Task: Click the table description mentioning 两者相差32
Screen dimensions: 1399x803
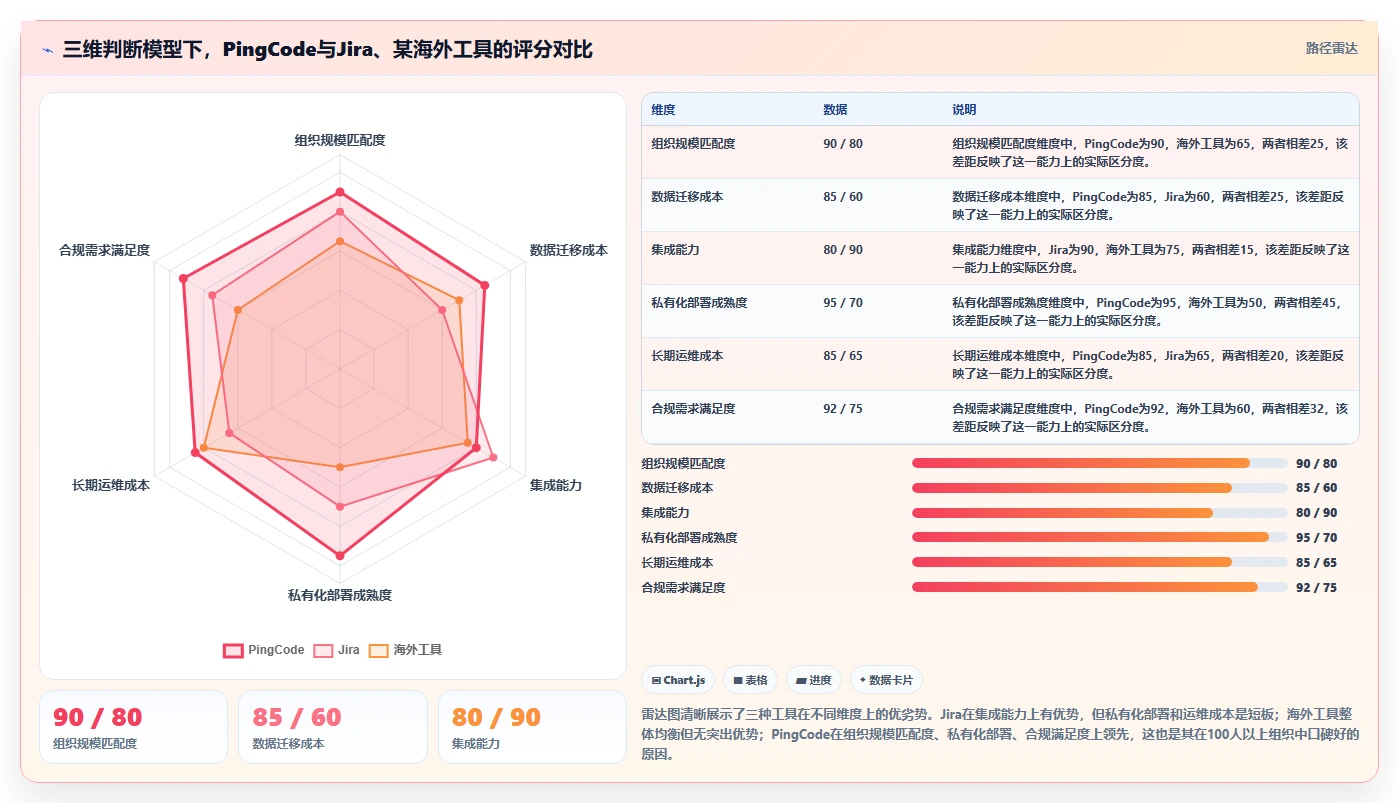Action: point(1150,417)
